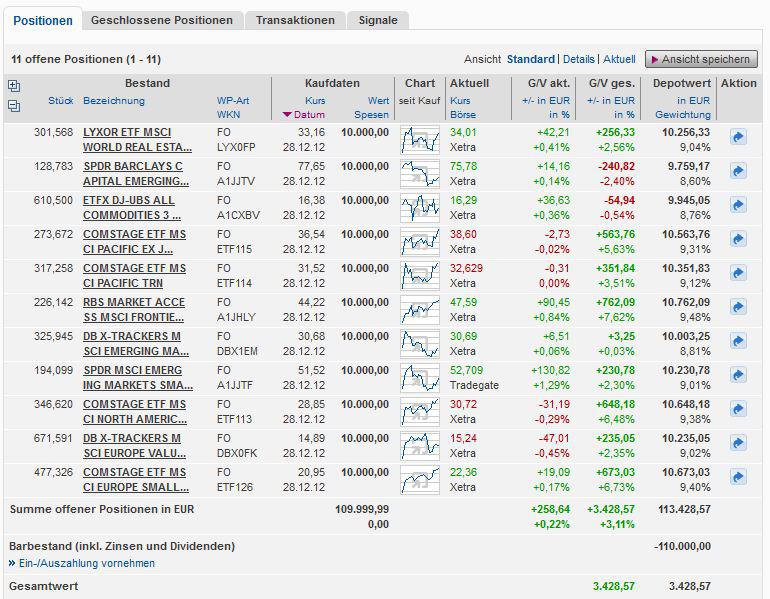Image resolution: width=770 pixels, height=599 pixels.
Task: Open COMSTAGE ETF MSCI PACIFIC EX J link
Action: click(134, 242)
